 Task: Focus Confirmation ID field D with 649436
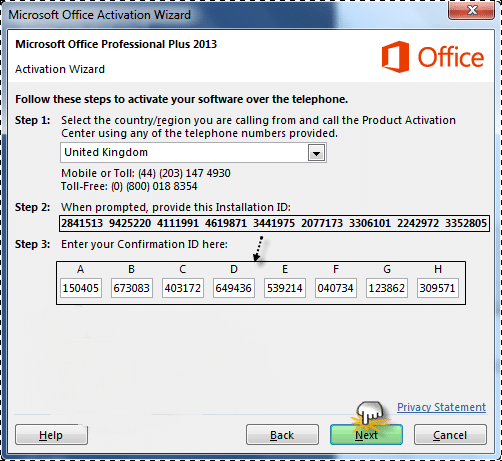234,288
